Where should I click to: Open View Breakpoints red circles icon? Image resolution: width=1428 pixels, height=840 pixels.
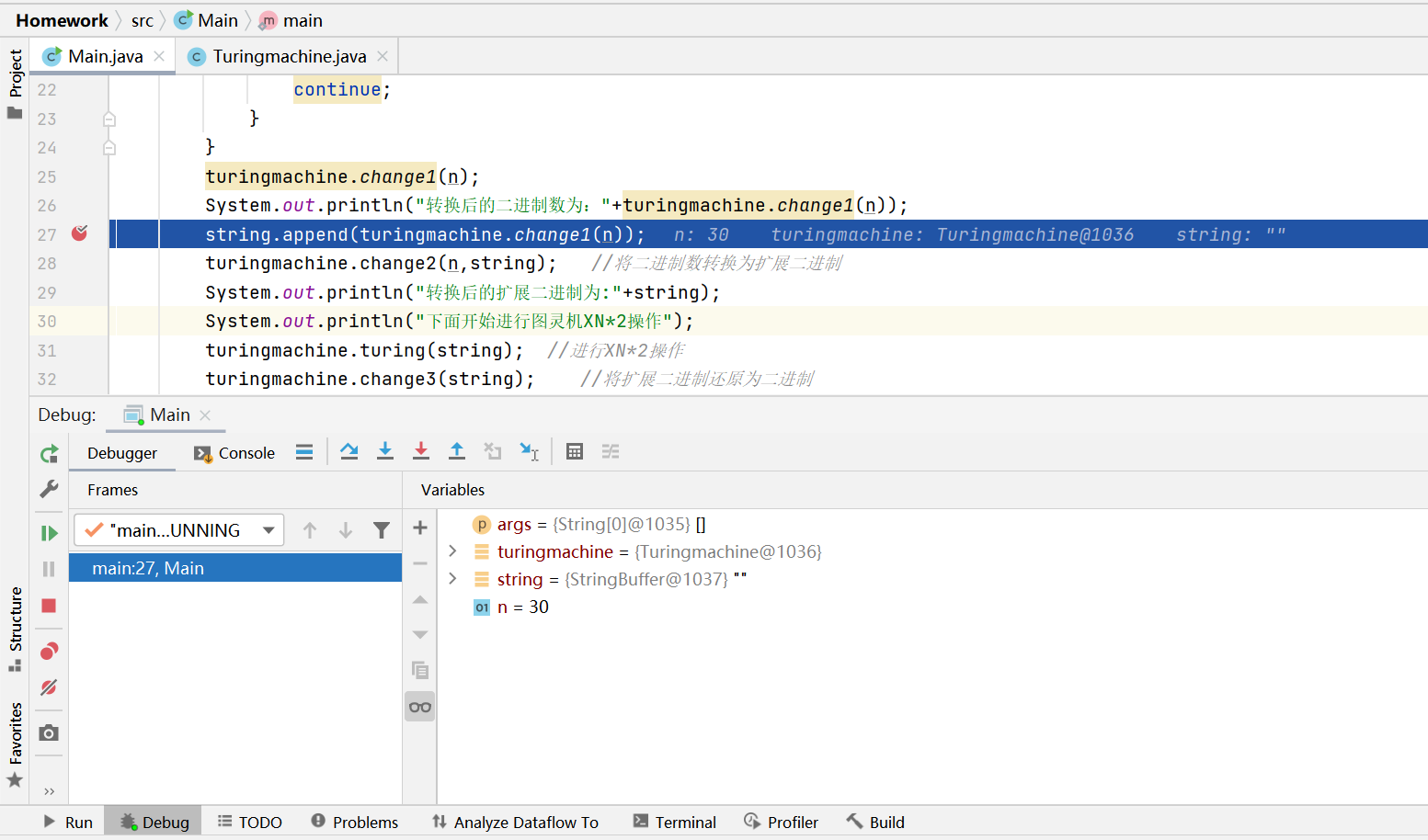point(50,651)
